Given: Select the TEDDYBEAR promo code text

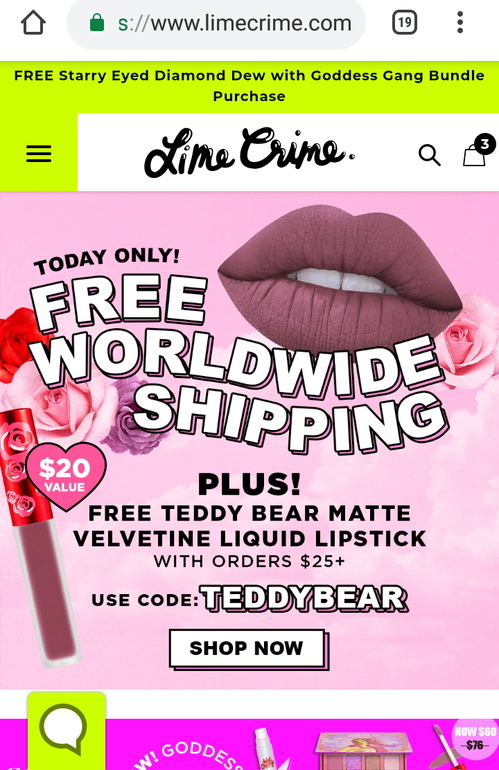Looking at the screenshot, I should [304, 599].
